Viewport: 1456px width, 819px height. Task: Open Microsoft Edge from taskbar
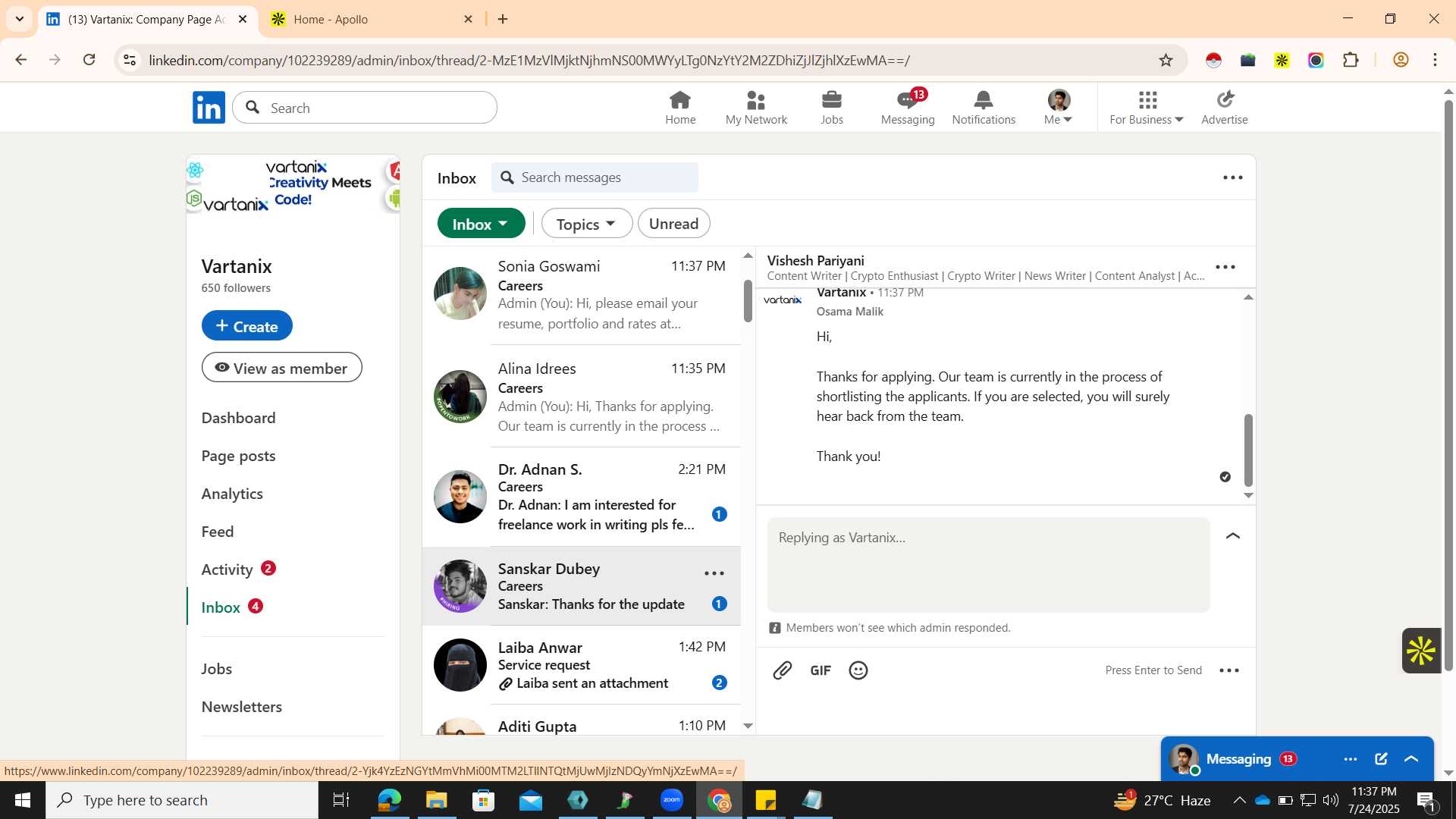point(389,800)
